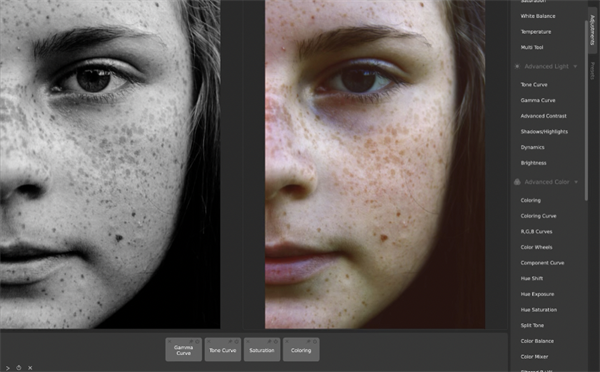Pin the Coloring adjustment chip
The height and width of the screenshot is (372, 600).
click(x=308, y=341)
